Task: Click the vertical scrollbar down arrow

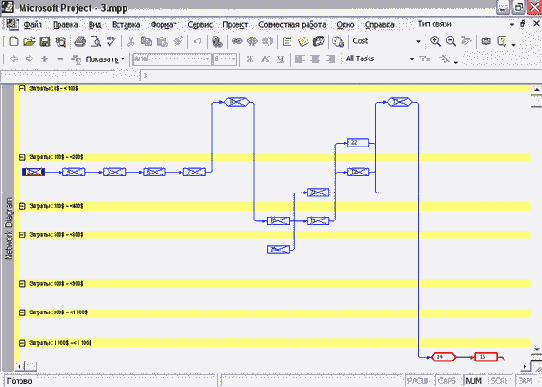Action: tap(536, 350)
